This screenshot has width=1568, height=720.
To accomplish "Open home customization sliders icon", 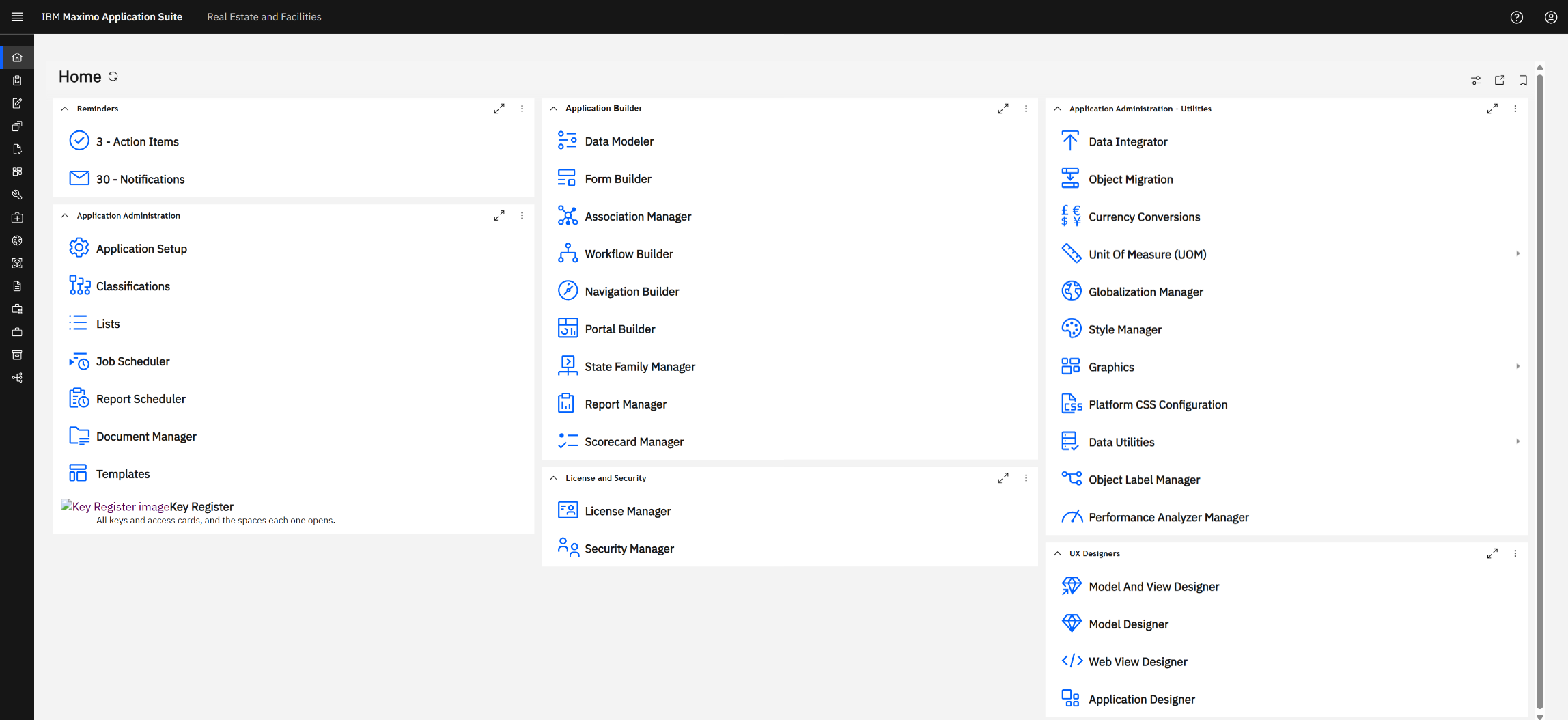I will (1476, 80).
